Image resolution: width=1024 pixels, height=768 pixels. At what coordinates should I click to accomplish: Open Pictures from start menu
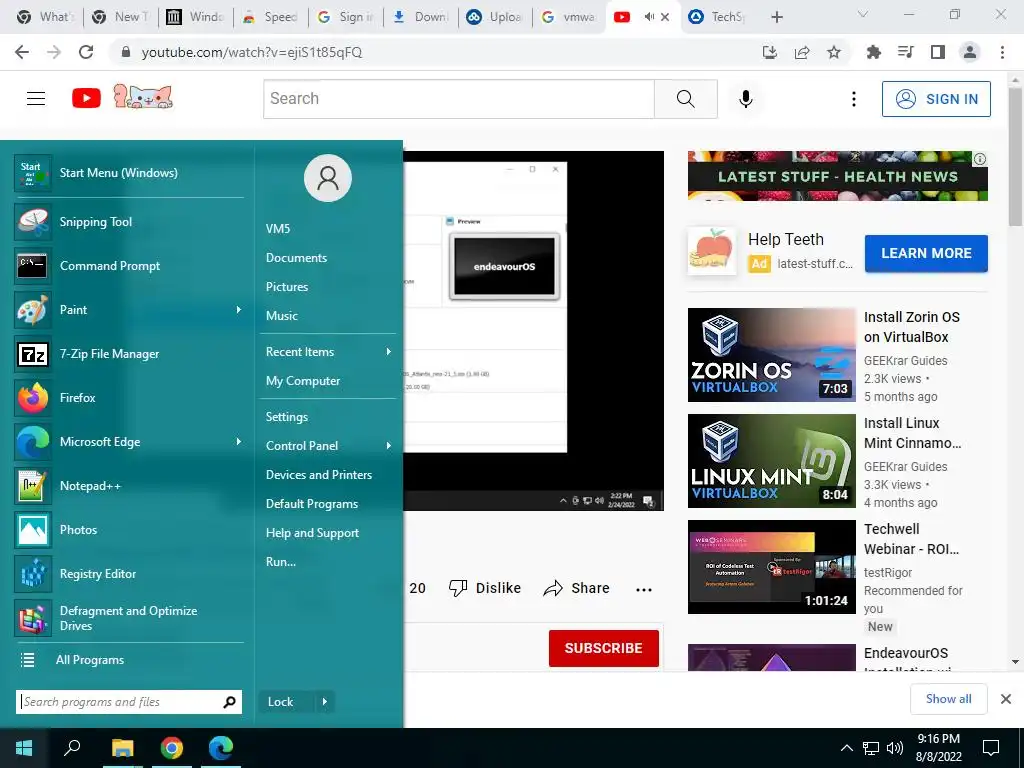[x=287, y=287]
